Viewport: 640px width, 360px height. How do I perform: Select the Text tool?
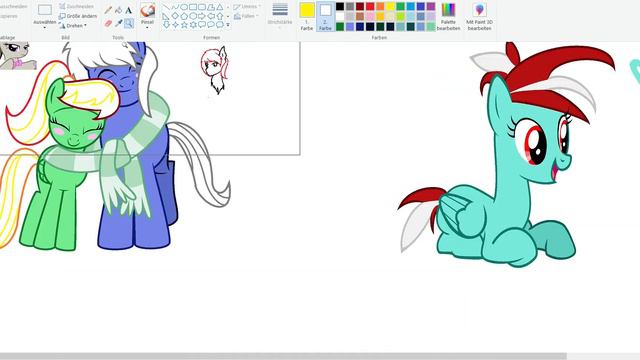pos(129,10)
